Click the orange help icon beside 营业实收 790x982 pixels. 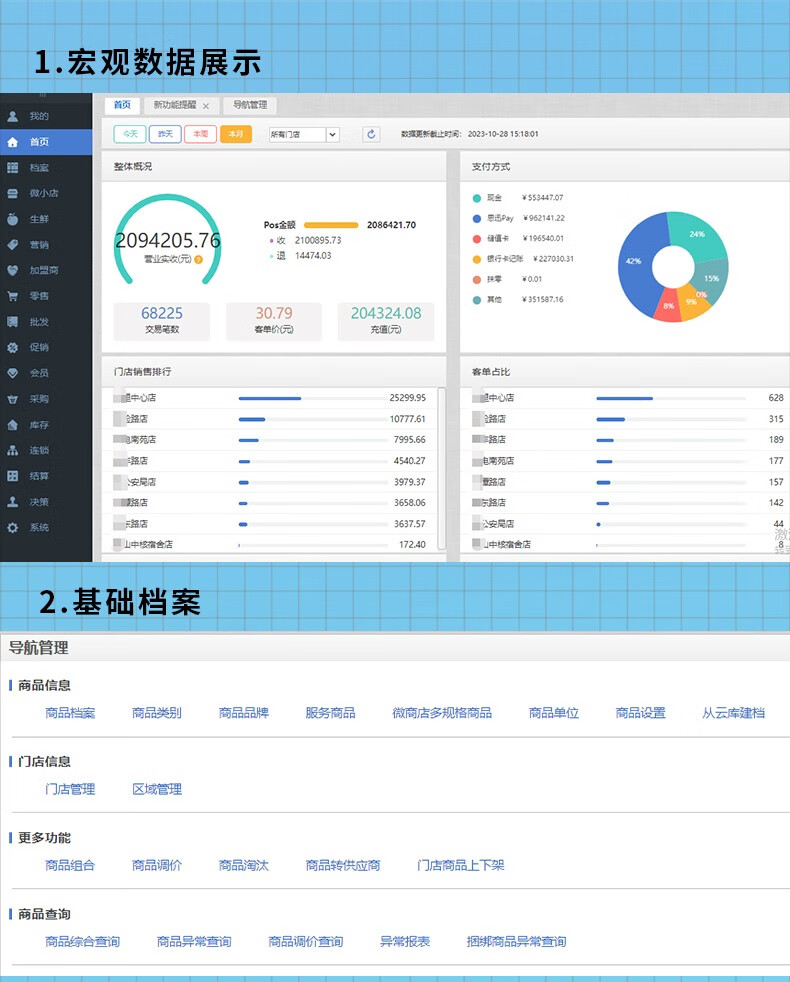[x=199, y=260]
